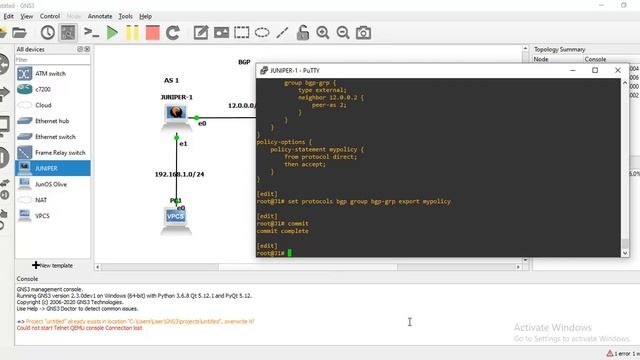This screenshot has height=360, width=640.
Task: Select NAT device in list
Action: click(x=53, y=200)
